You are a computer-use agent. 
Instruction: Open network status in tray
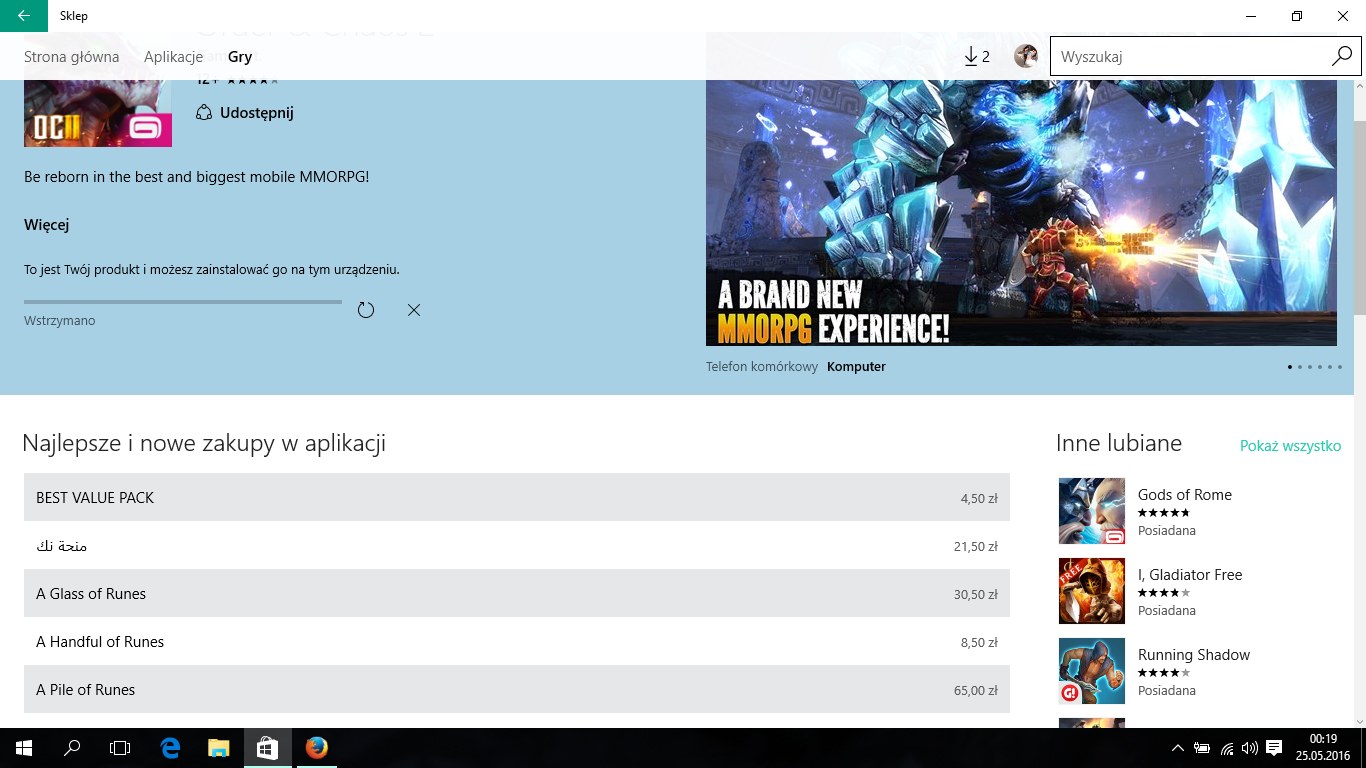pyautogui.click(x=1226, y=748)
